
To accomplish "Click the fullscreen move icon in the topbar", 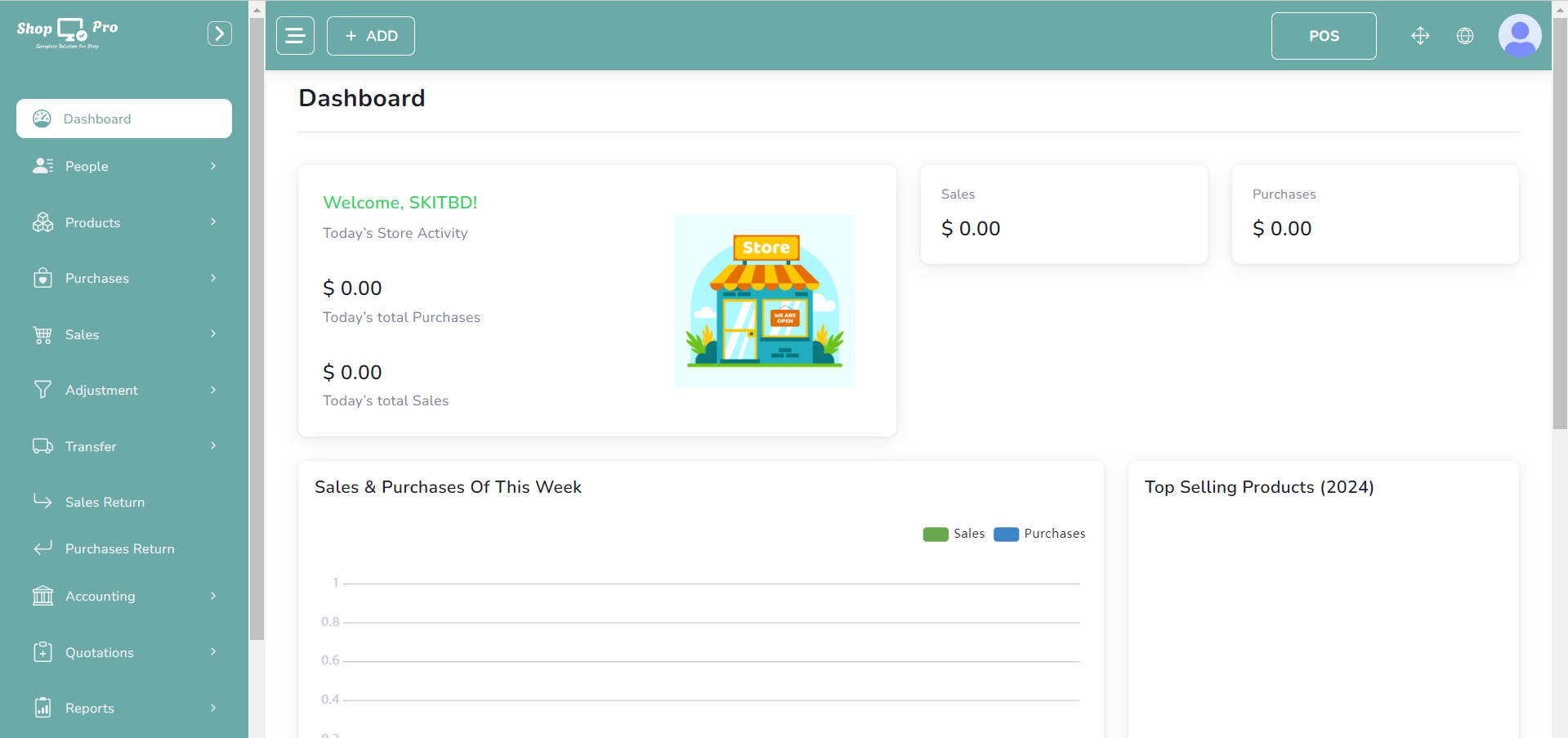I will point(1420,35).
